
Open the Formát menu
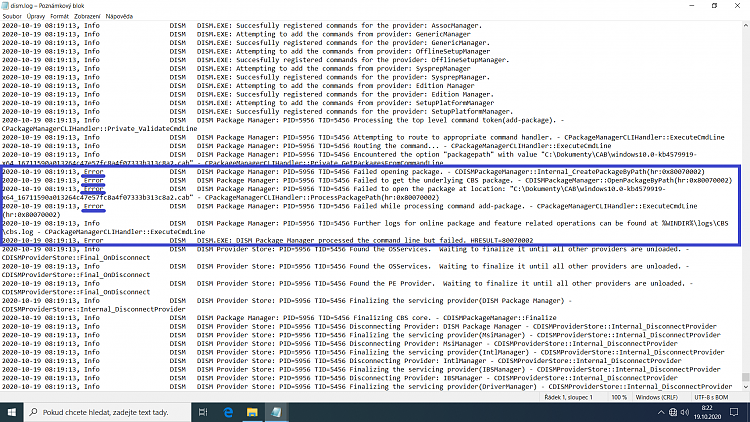tap(59, 16)
